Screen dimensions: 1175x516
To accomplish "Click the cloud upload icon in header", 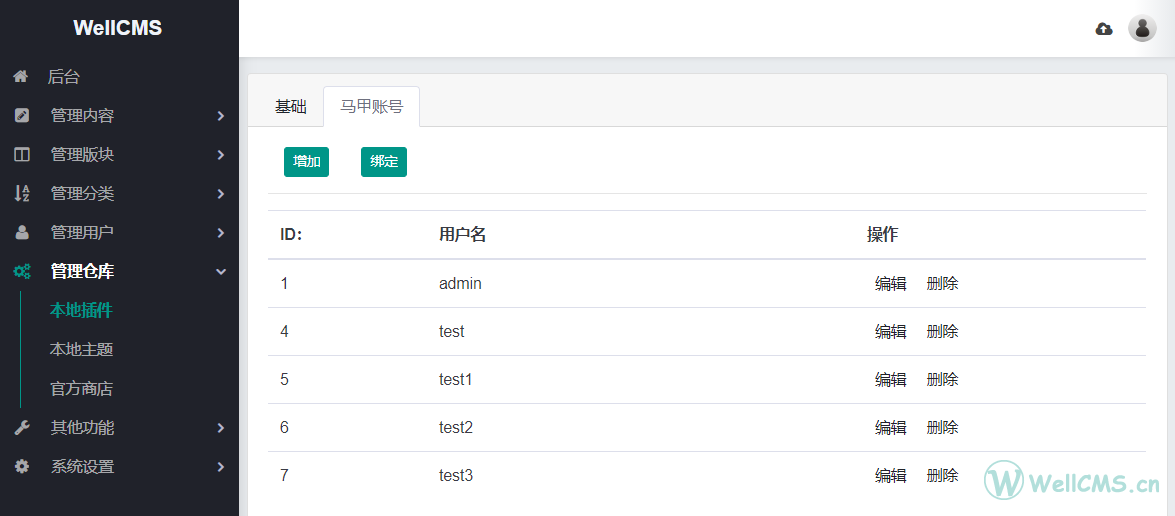I will coord(1104,29).
